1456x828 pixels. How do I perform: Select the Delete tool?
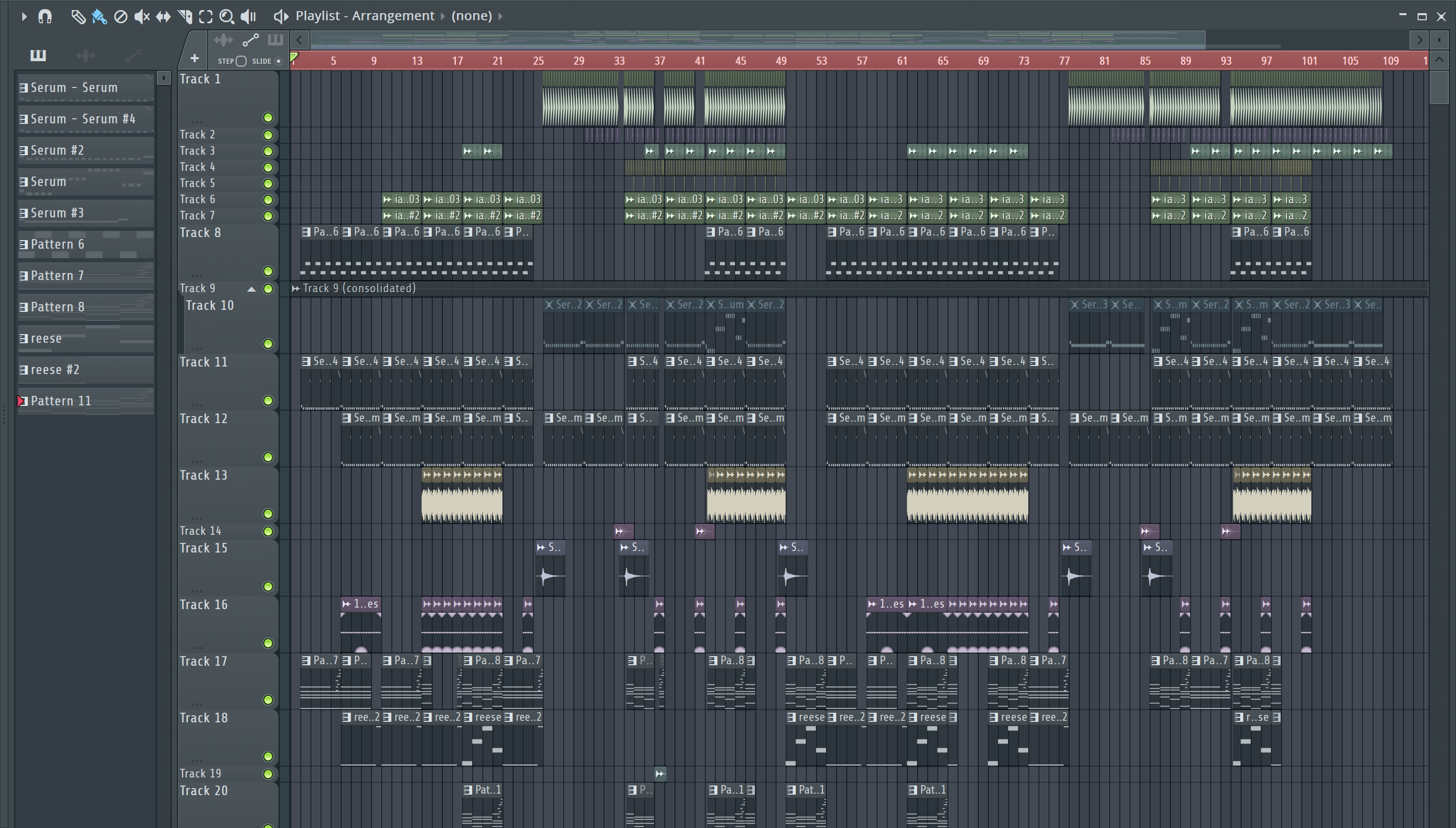coord(120,17)
